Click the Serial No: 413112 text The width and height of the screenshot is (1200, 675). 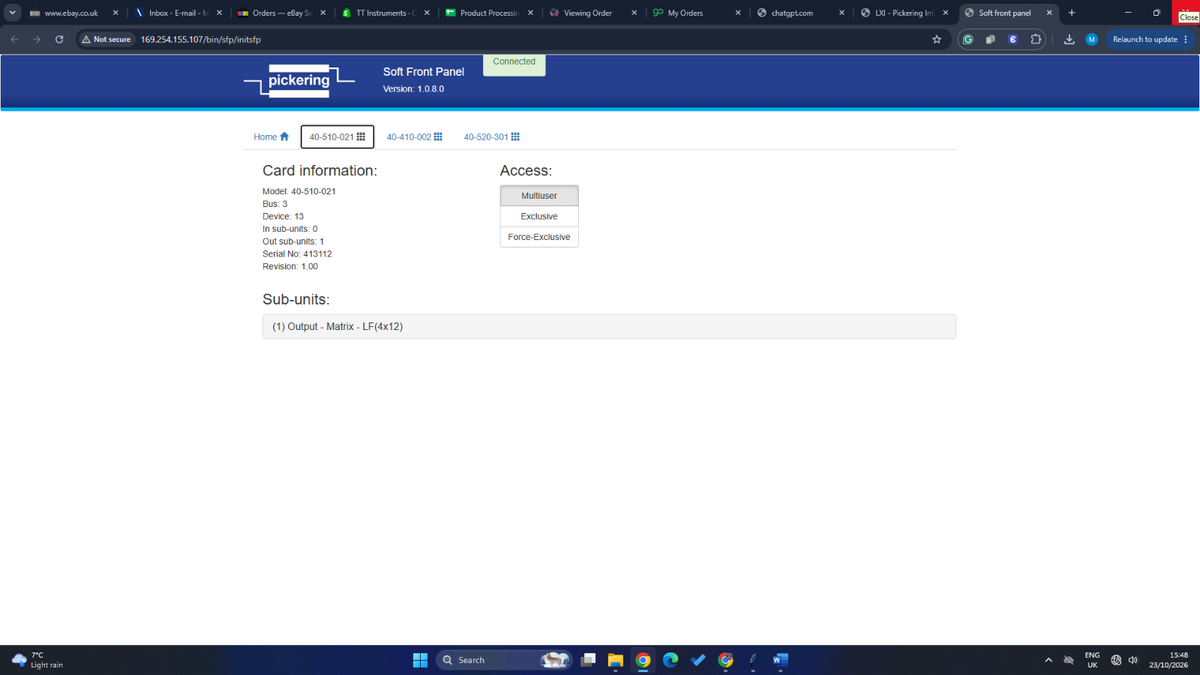(297, 254)
